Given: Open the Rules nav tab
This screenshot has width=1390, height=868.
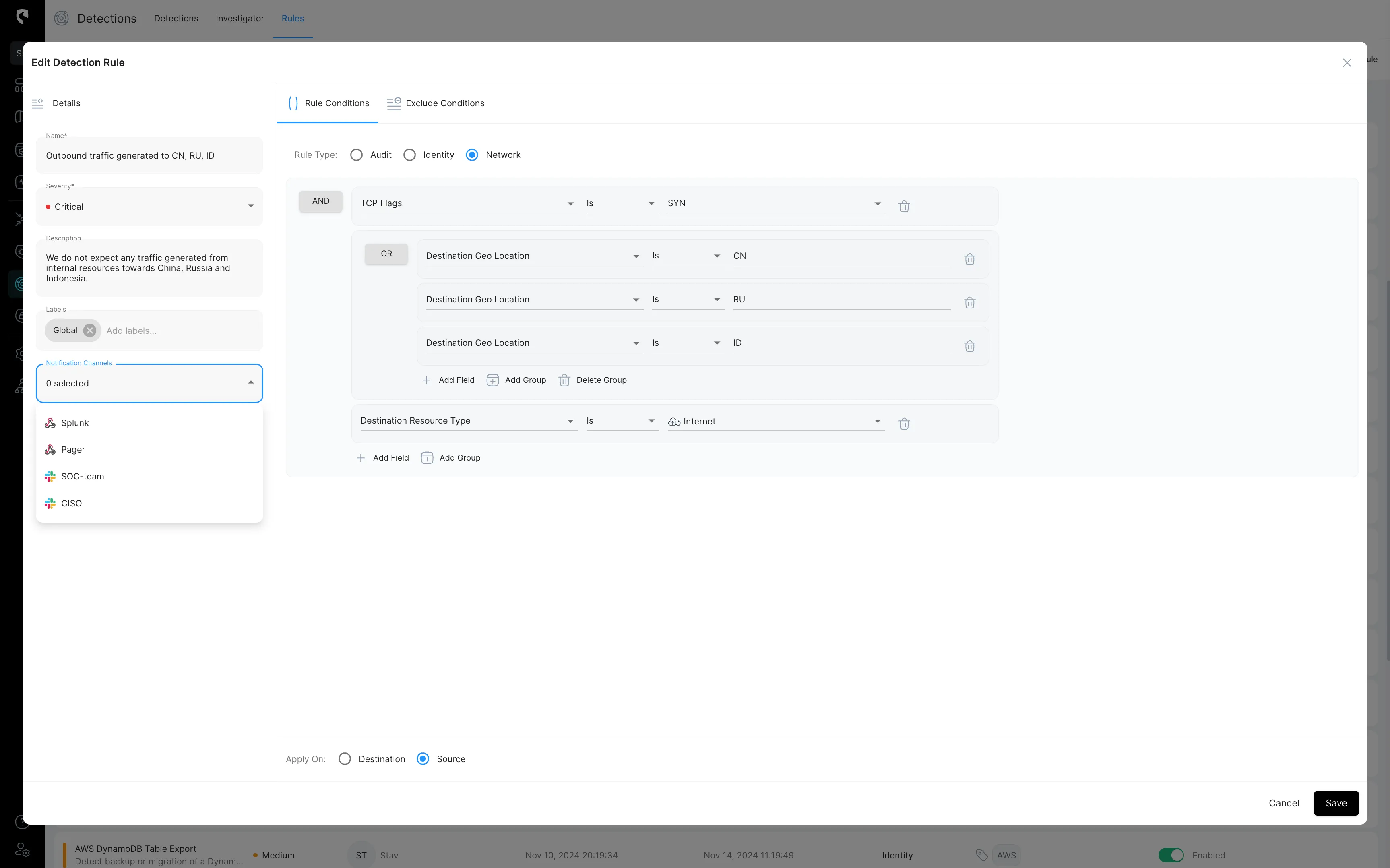Looking at the screenshot, I should coord(293,19).
